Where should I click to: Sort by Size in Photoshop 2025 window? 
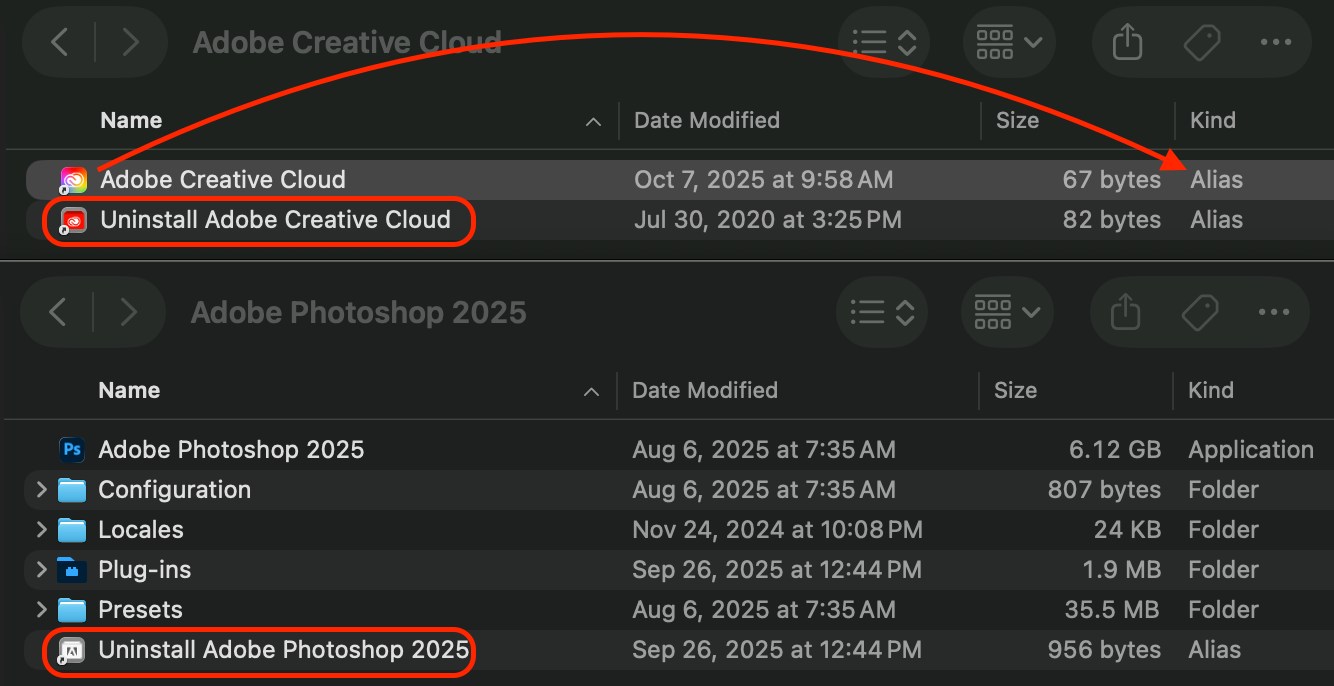1015,390
